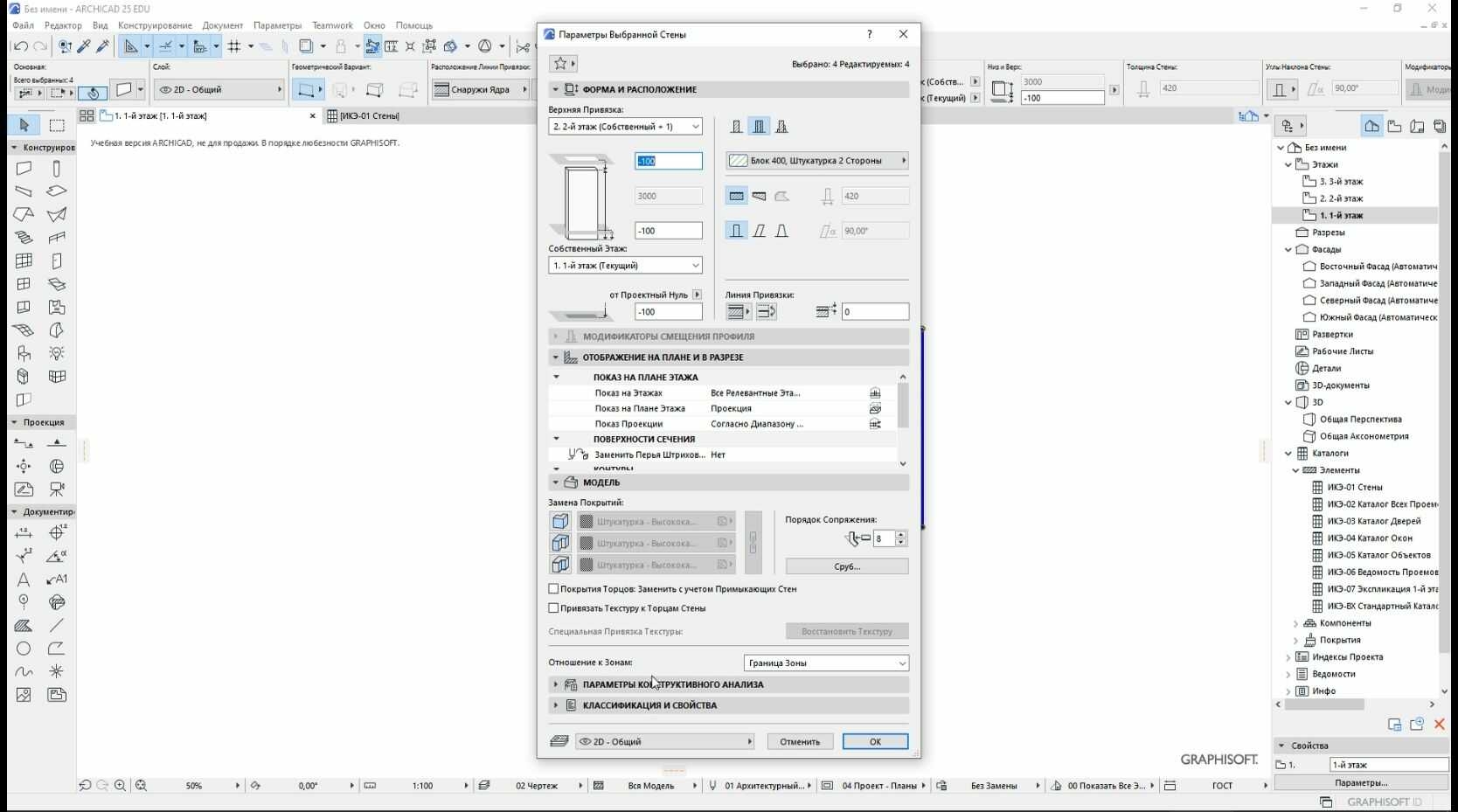The width and height of the screenshot is (1458, 812).
Task: Choose the Basic wall structure icon
Action: (x=737, y=127)
